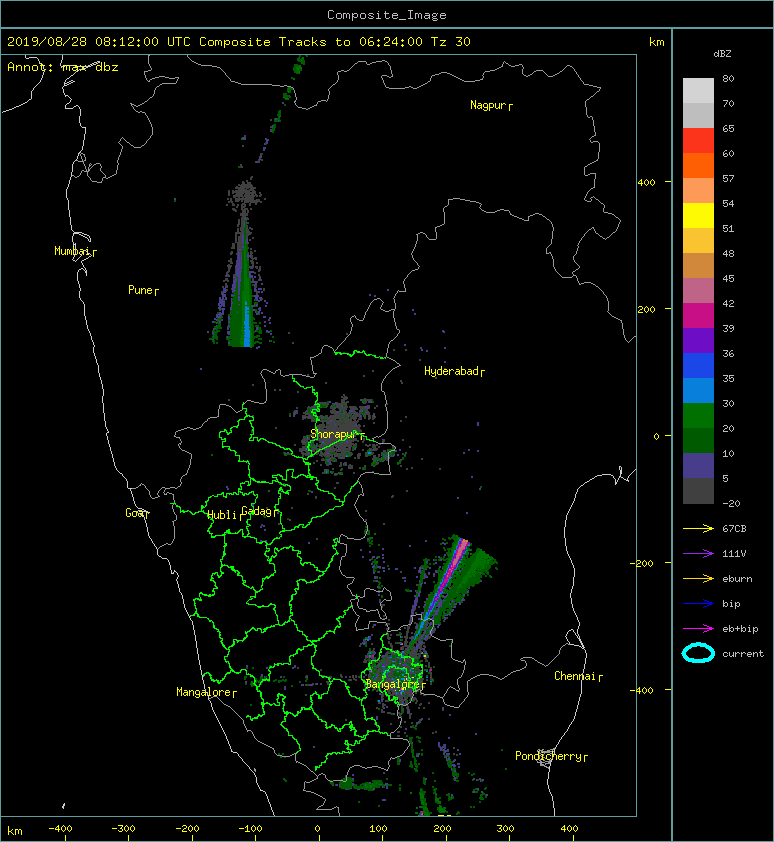Click the magenta eb+bip arrow legend icon

pos(698,628)
